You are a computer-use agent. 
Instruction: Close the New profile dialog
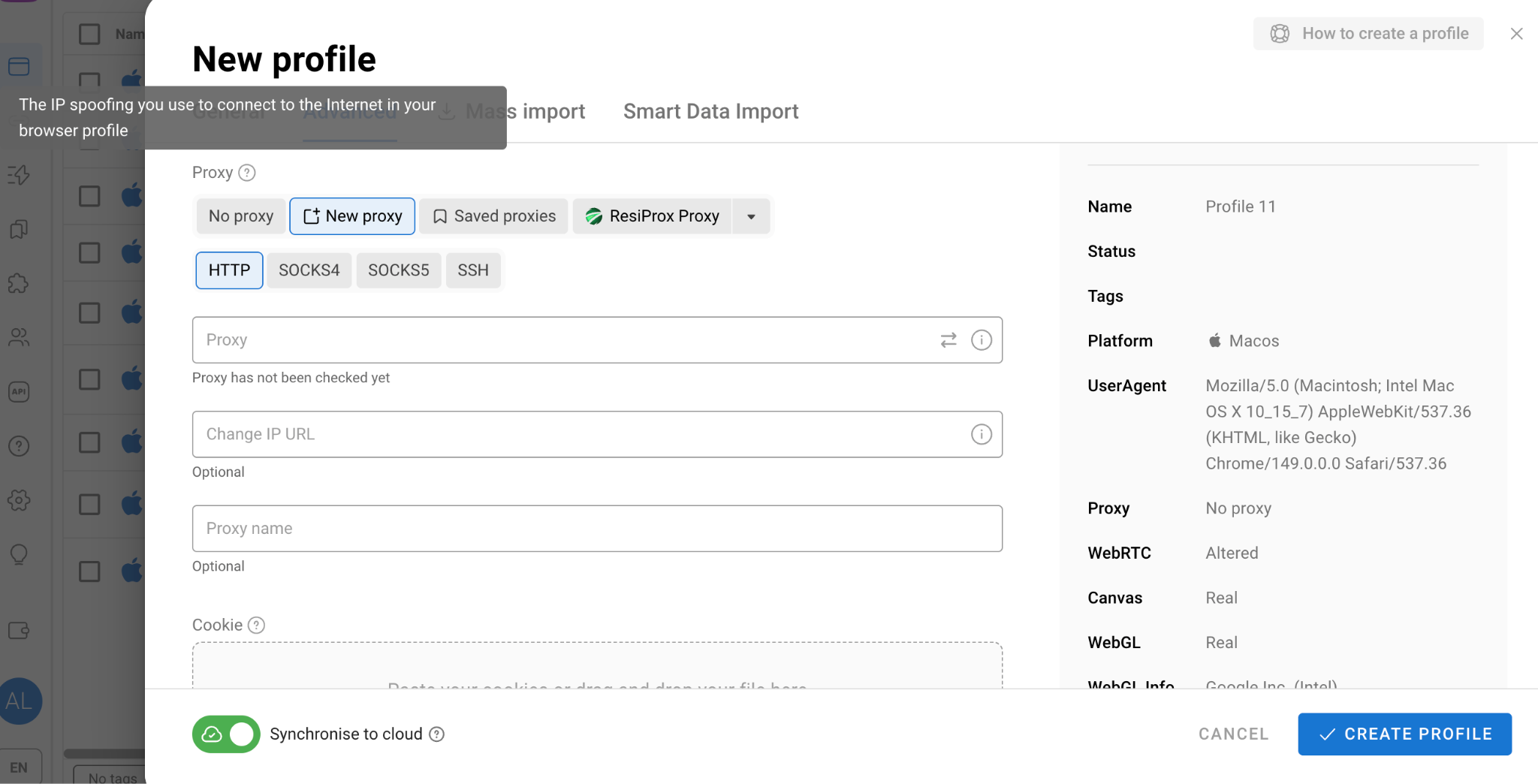(x=1516, y=34)
